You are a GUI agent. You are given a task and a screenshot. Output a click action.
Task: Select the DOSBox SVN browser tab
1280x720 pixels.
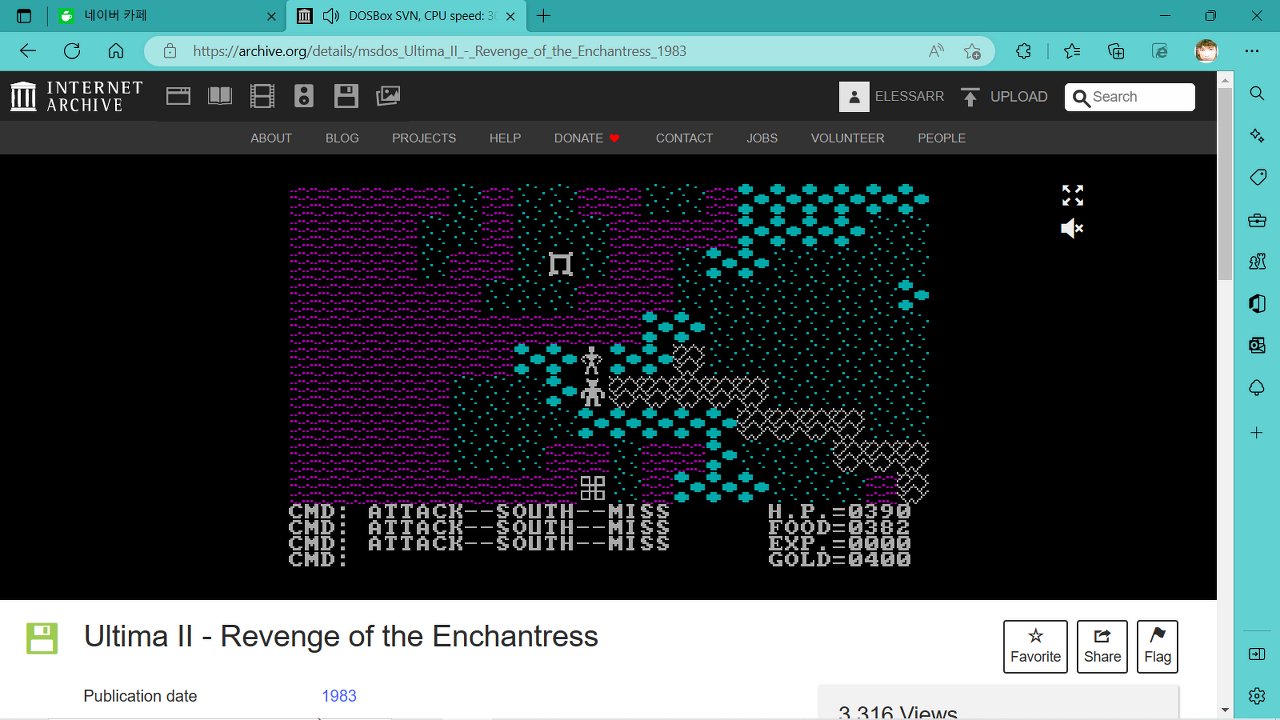tap(406, 16)
